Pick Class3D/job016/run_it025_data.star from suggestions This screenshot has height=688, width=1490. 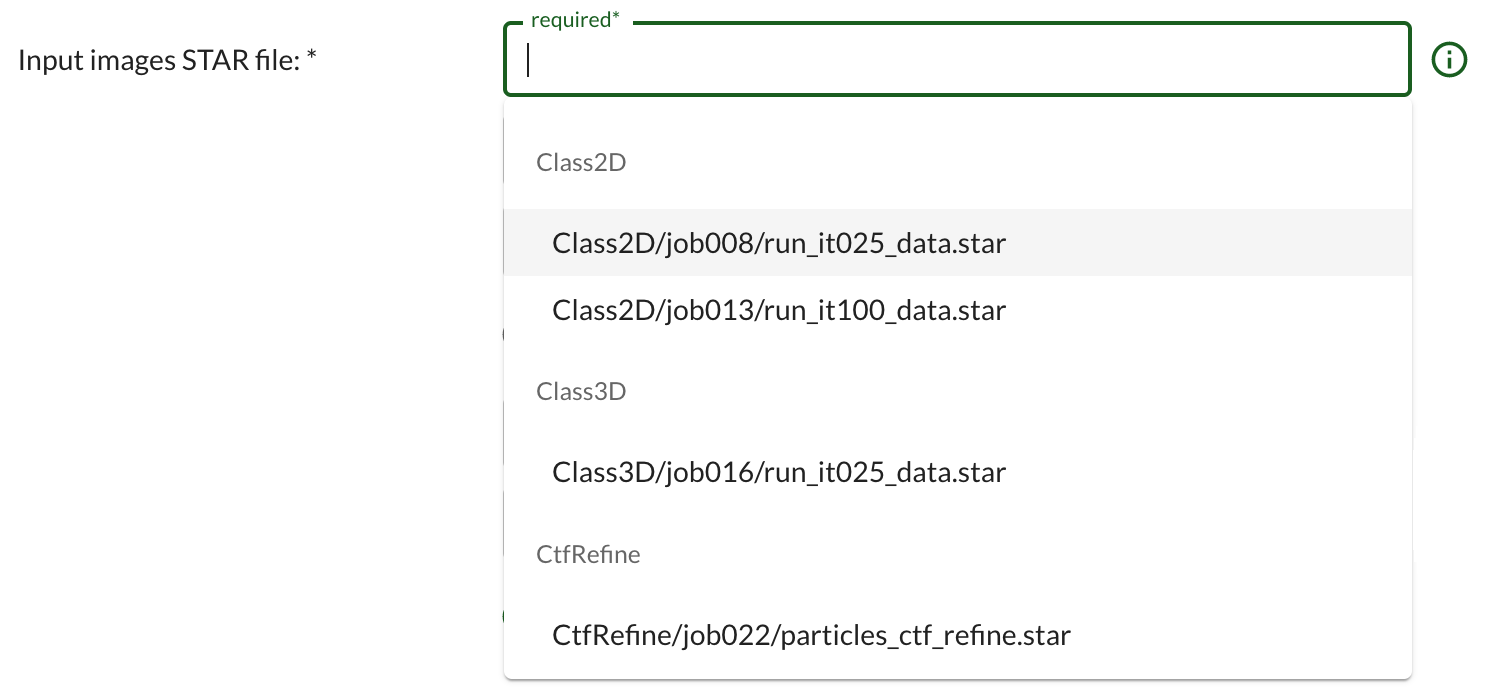tap(778, 471)
